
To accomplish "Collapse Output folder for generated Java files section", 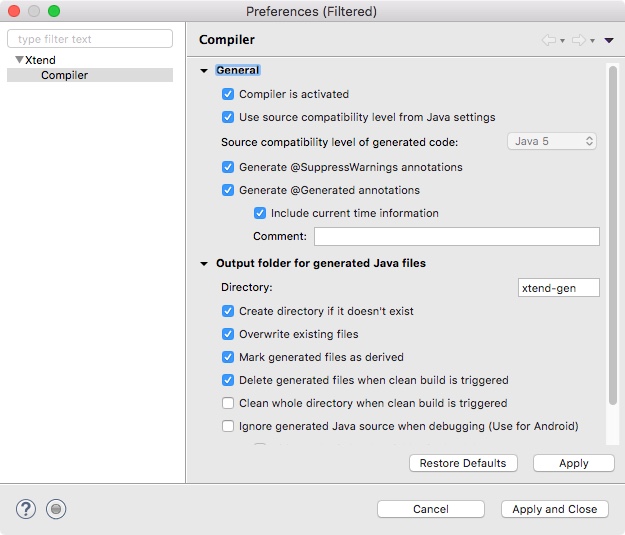I will pyautogui.click(x=204, y=264).
